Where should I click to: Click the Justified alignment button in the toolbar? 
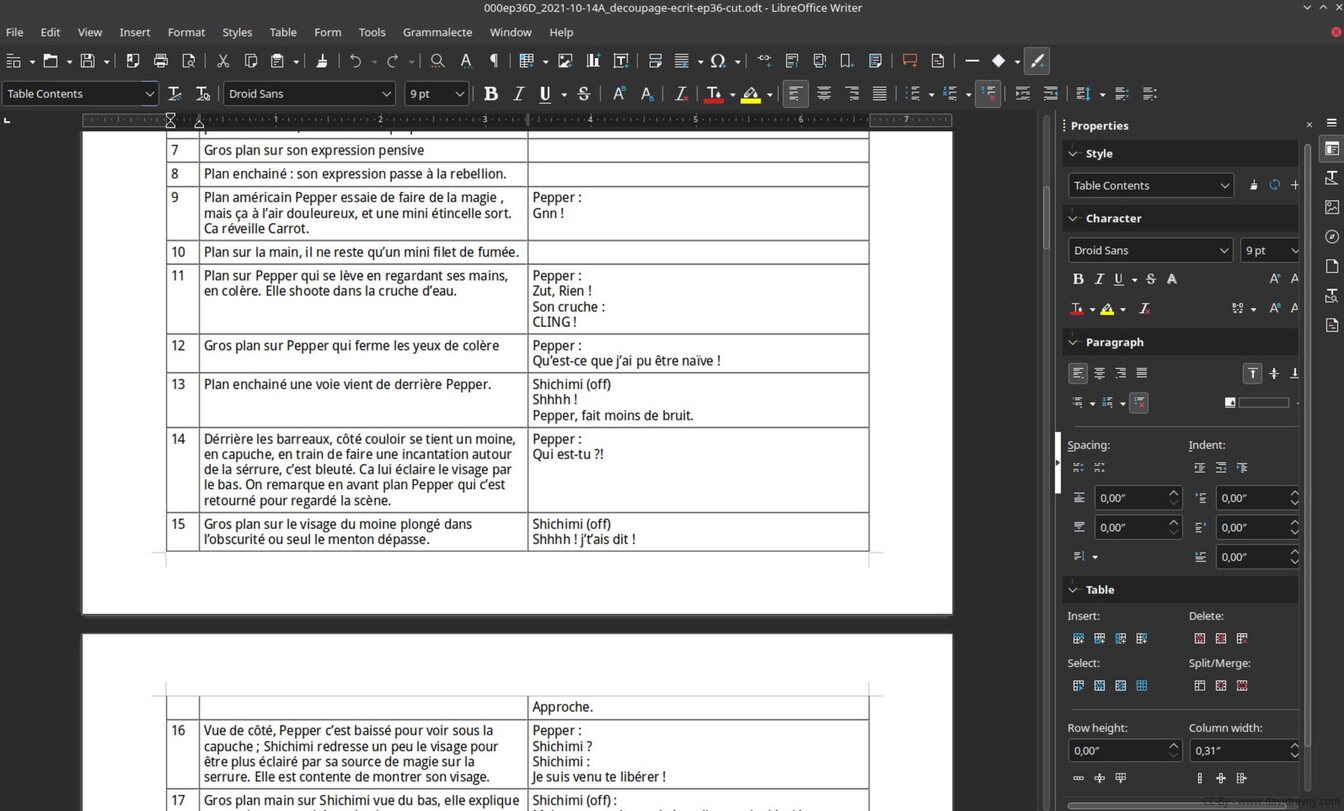tap(879, 94)
